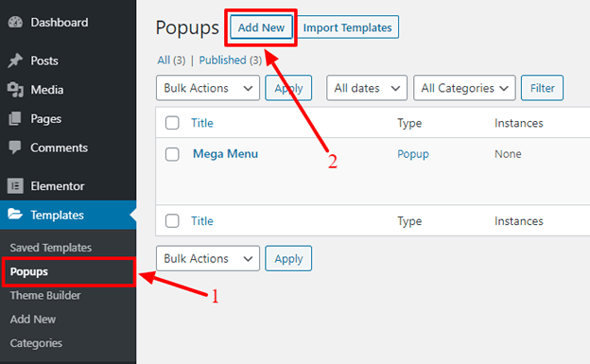
Task: Click the Import Templates button
Action: (x=348, y=27)
